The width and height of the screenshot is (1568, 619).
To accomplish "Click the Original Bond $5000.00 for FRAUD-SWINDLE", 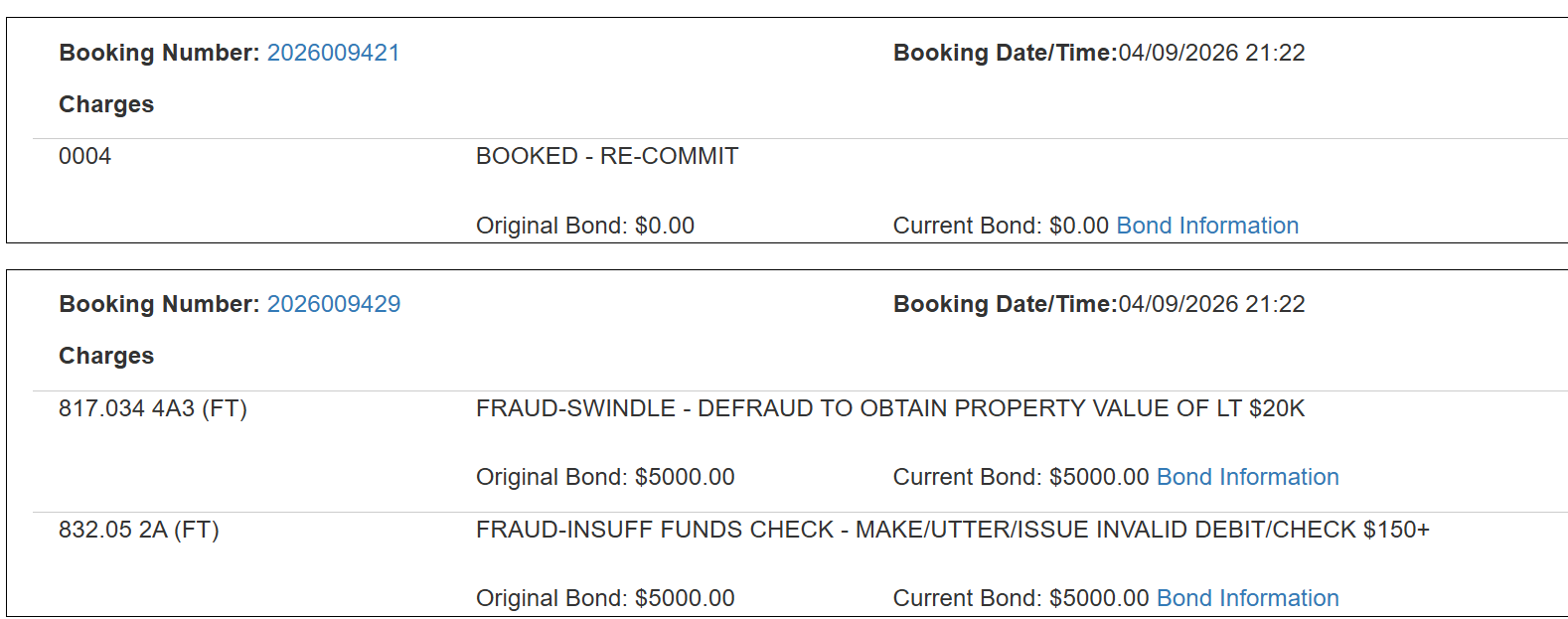I will pyautogui.click(x=605, y=477).
